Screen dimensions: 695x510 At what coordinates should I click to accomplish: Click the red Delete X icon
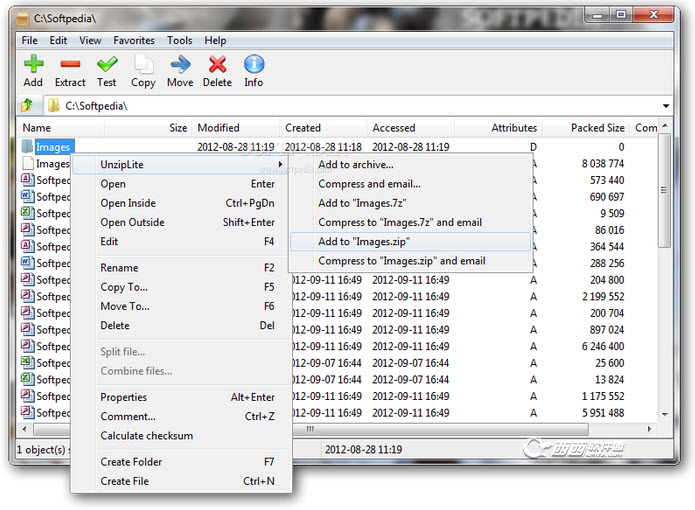click(x=217, y=65)
